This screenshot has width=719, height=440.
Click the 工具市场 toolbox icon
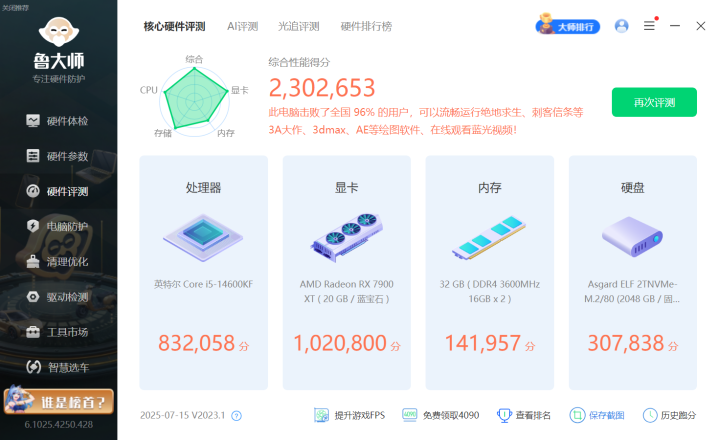coord(33,332)
